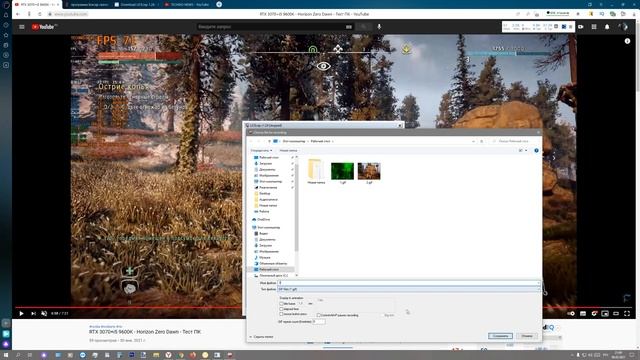Viewport: 640px width, 360px height.
Task: Click the save dialog help icon
Action: point(536,151)
